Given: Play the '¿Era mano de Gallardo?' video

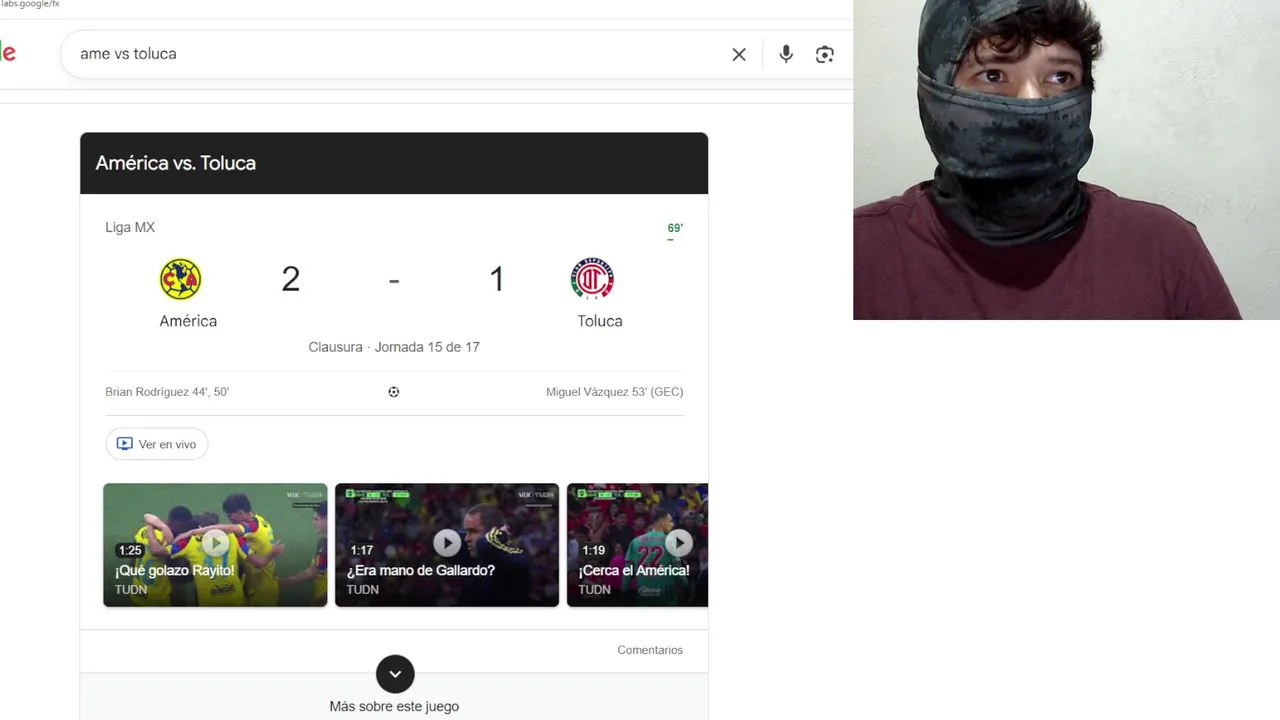Looking at the screenshot, I should (x=447, y=545).
